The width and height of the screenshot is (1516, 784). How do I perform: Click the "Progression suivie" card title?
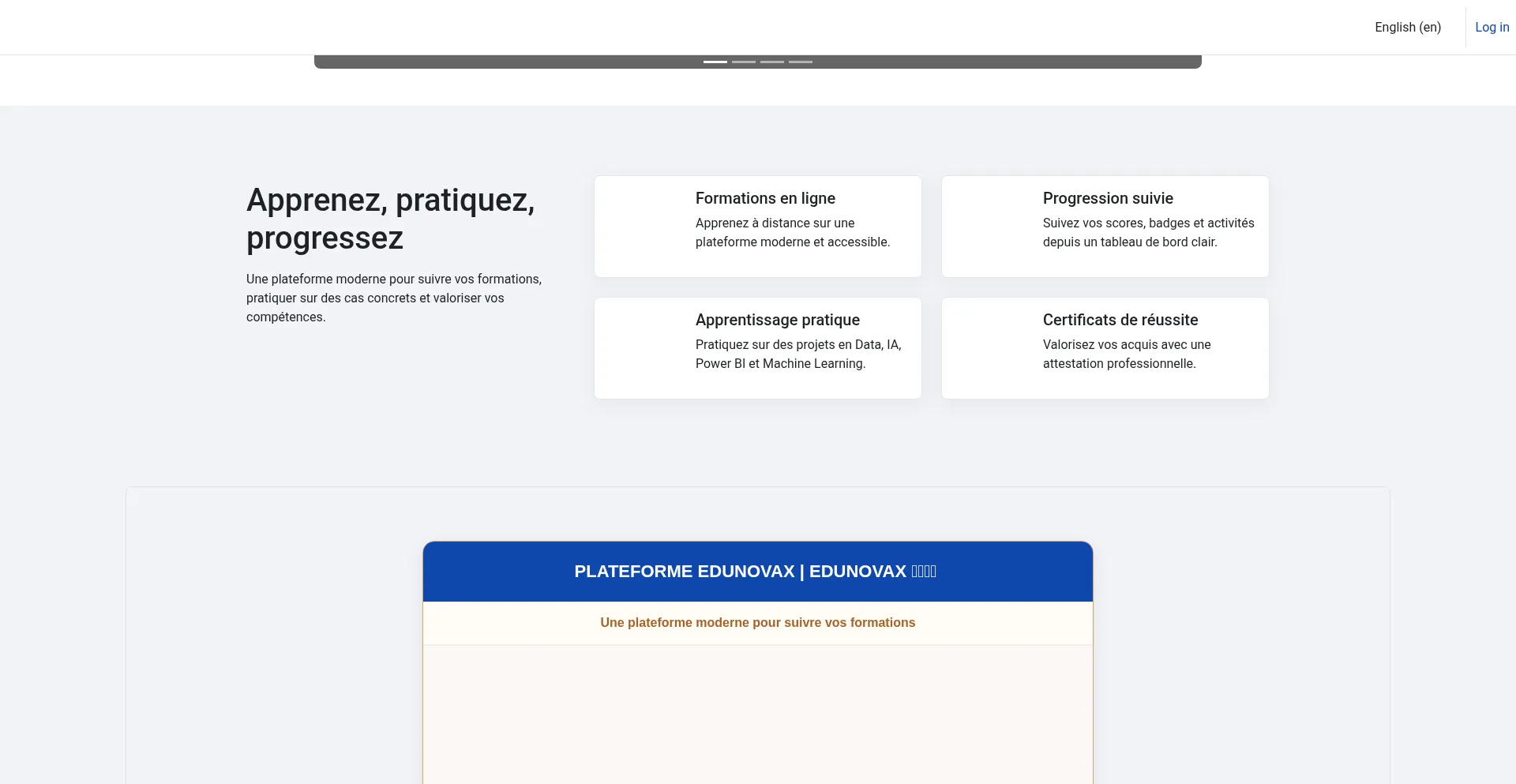[x=1108, y=198]
